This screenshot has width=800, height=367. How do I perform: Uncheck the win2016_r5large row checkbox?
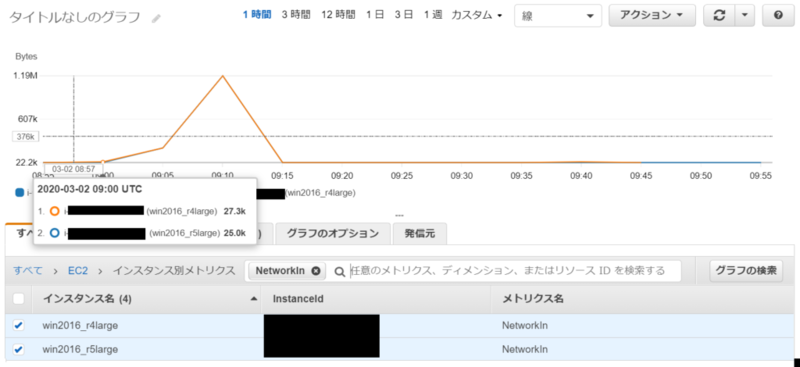point(18,350)
